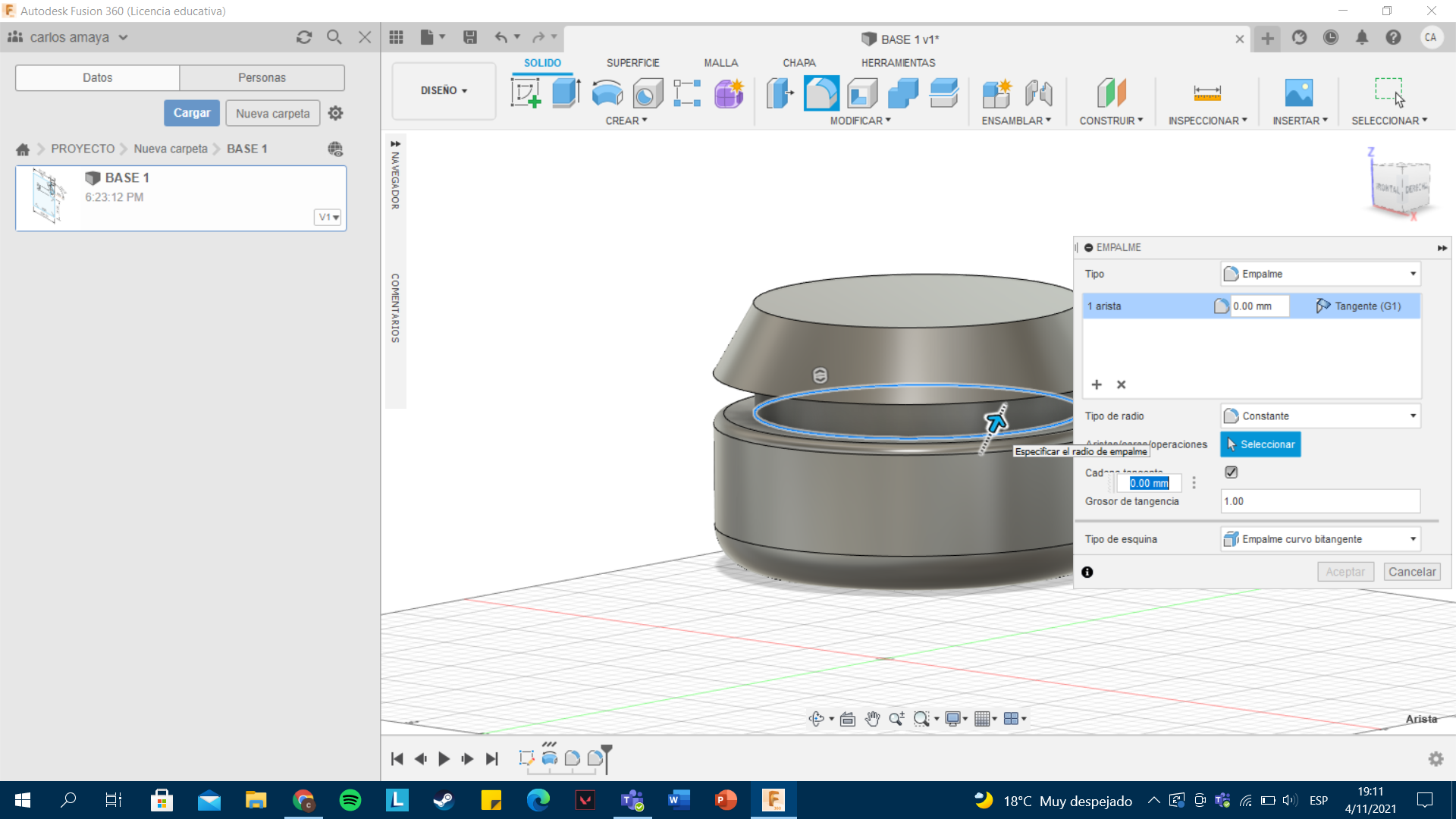Play the timeline
The height and width of the screenshot is (819, 1456).
[x=444, y=758]
